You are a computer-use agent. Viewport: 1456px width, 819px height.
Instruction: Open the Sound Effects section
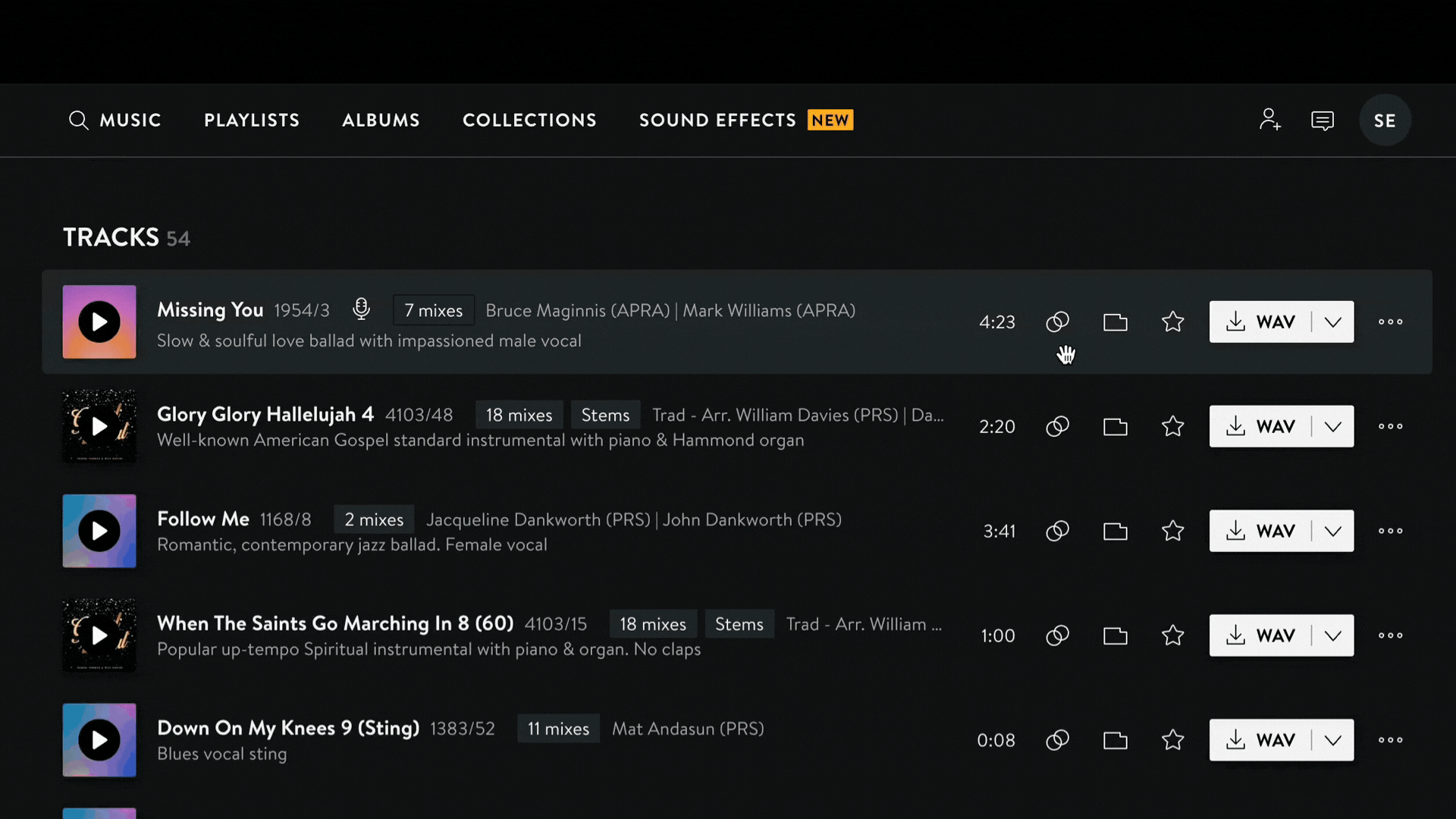pyautogui.click(x=717, y=120)
